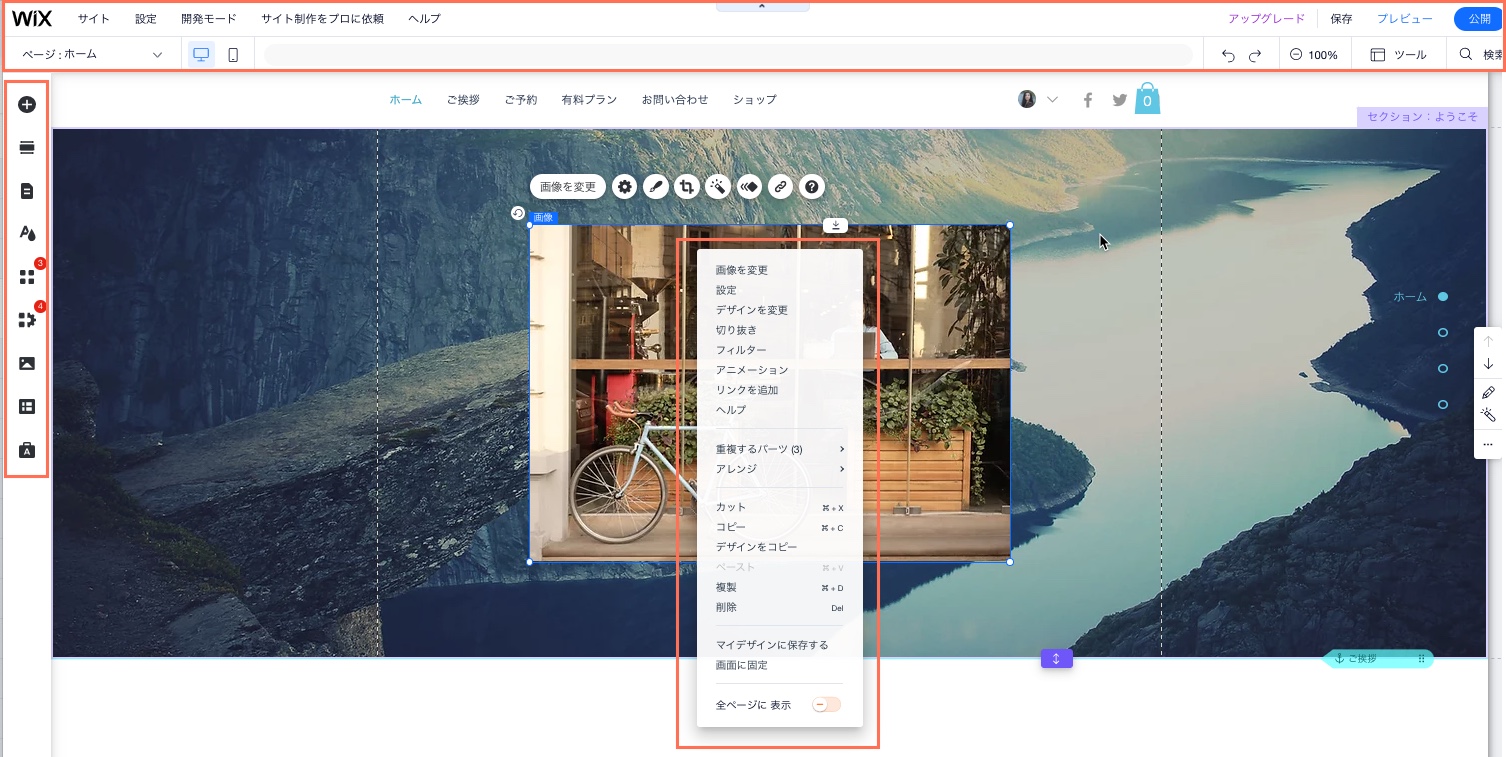Image resolution: width=1506 pixels, height=757 pixels.
Task: Click the undo arrow in top bar
Action: point(1229,55)
